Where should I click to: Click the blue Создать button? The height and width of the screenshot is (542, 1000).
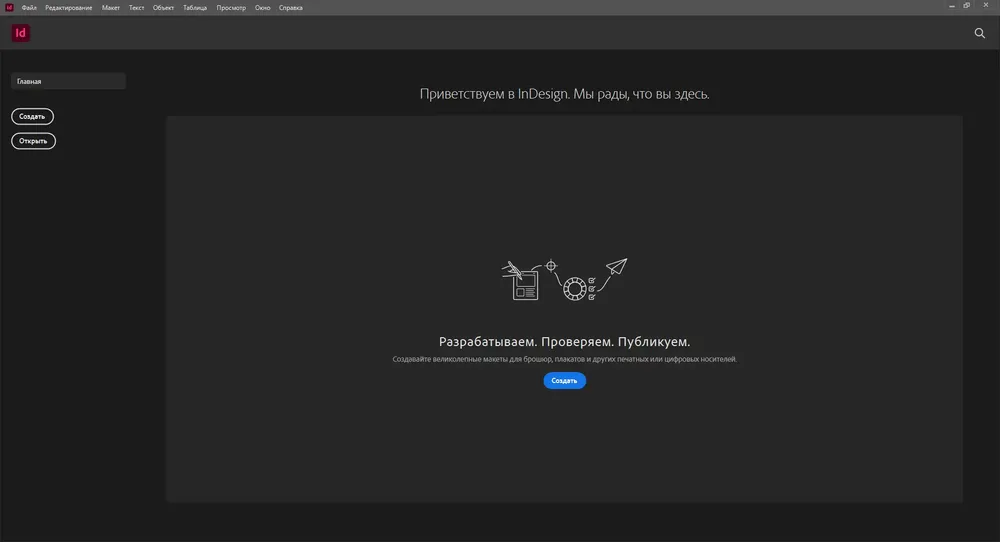tap(564, 381)
